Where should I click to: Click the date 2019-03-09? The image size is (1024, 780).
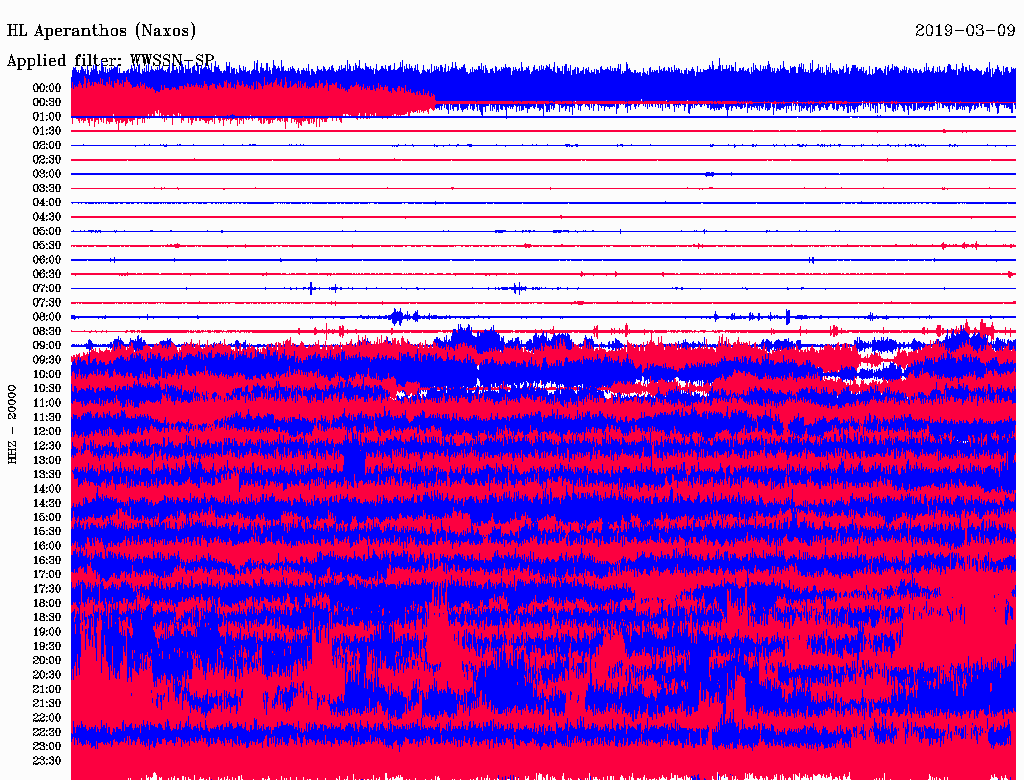965,31
